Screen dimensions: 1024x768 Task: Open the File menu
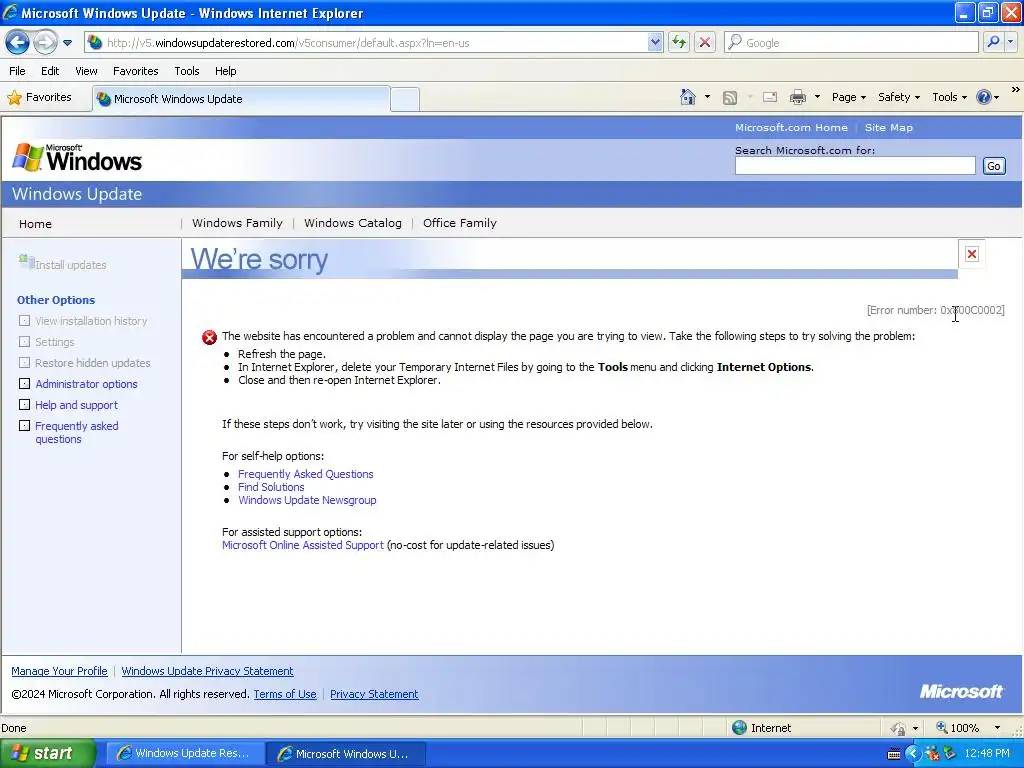pos(17,71)
